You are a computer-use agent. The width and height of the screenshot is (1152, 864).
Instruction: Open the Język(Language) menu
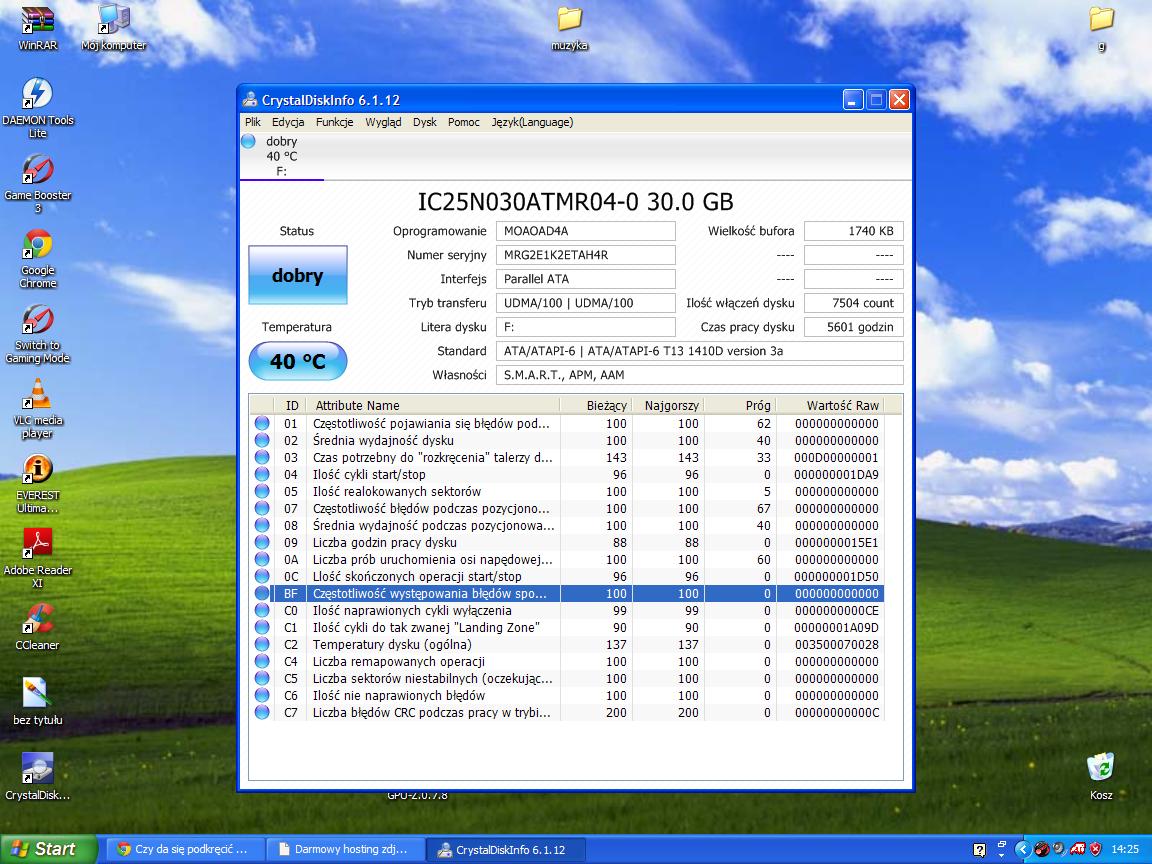pos(533,122)
